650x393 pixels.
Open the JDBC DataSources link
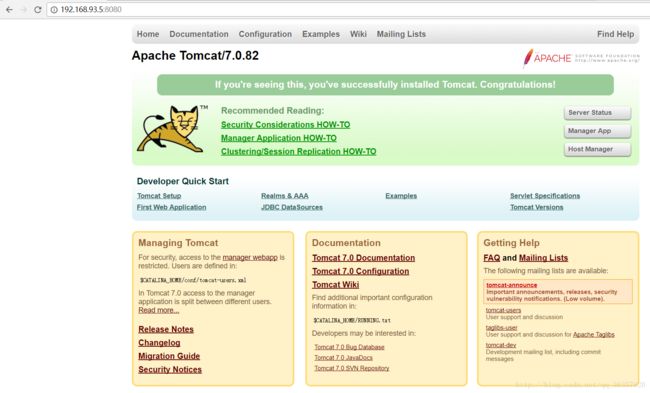[x=292, y=207]
